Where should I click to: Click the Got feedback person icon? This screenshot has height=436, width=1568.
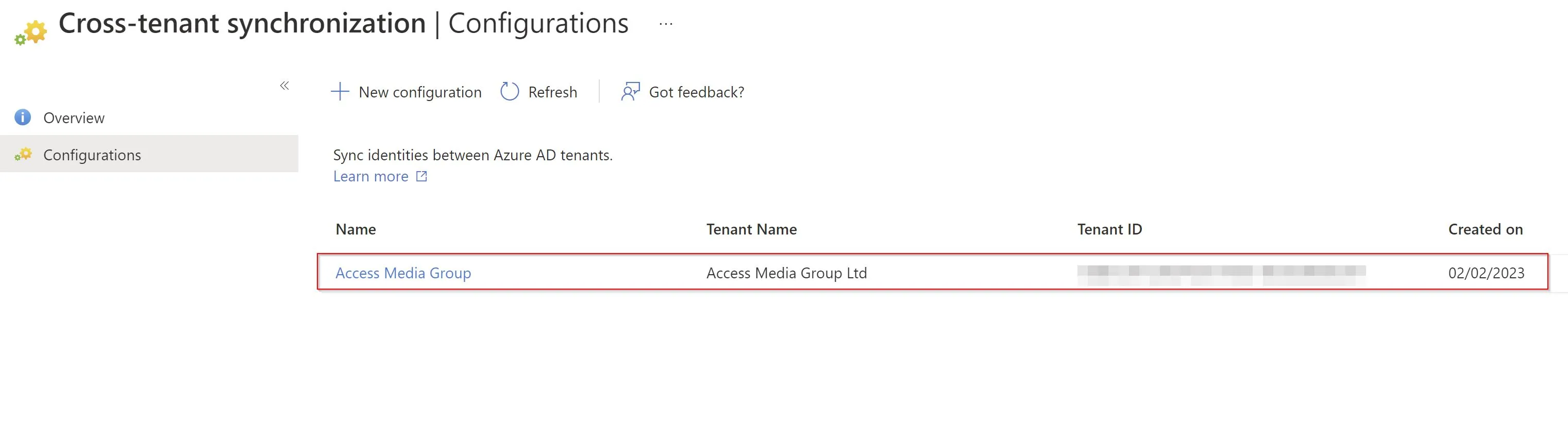631,92
